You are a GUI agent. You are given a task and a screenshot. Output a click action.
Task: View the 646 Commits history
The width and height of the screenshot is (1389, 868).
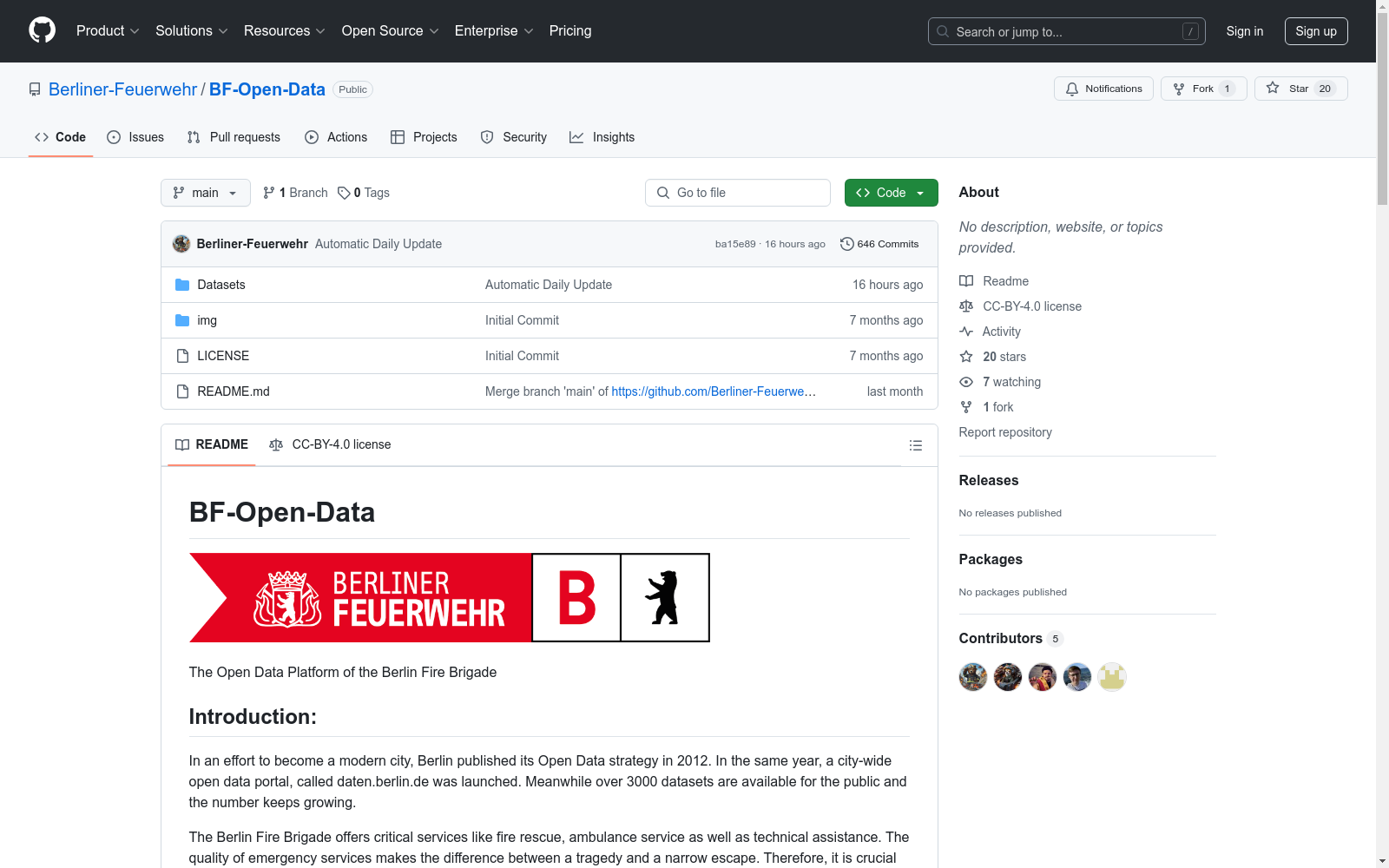point(879,244)
